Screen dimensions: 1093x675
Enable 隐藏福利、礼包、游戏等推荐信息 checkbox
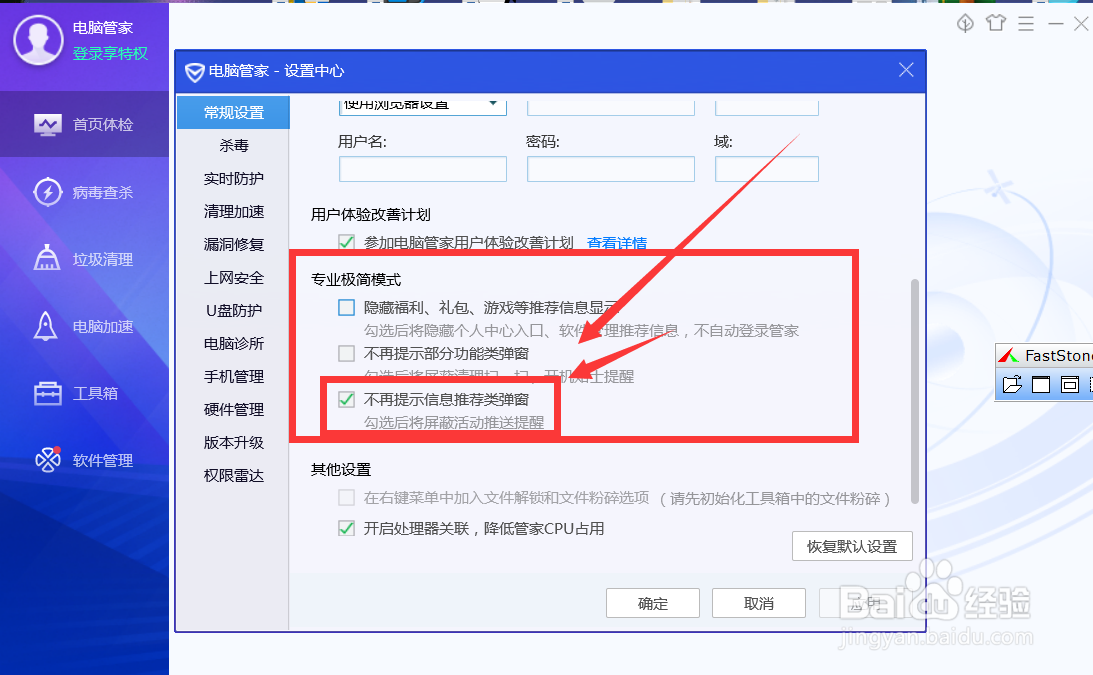346,308
